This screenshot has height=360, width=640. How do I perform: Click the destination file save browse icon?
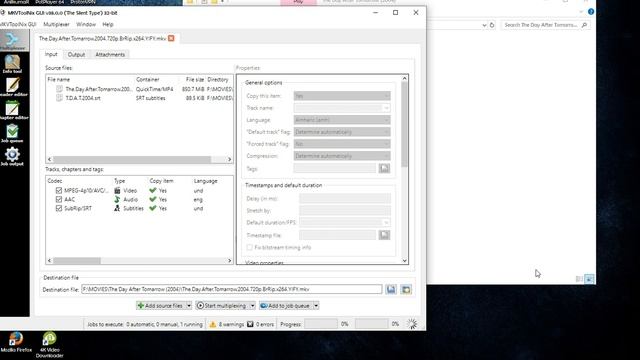click(x=391, y=289)
